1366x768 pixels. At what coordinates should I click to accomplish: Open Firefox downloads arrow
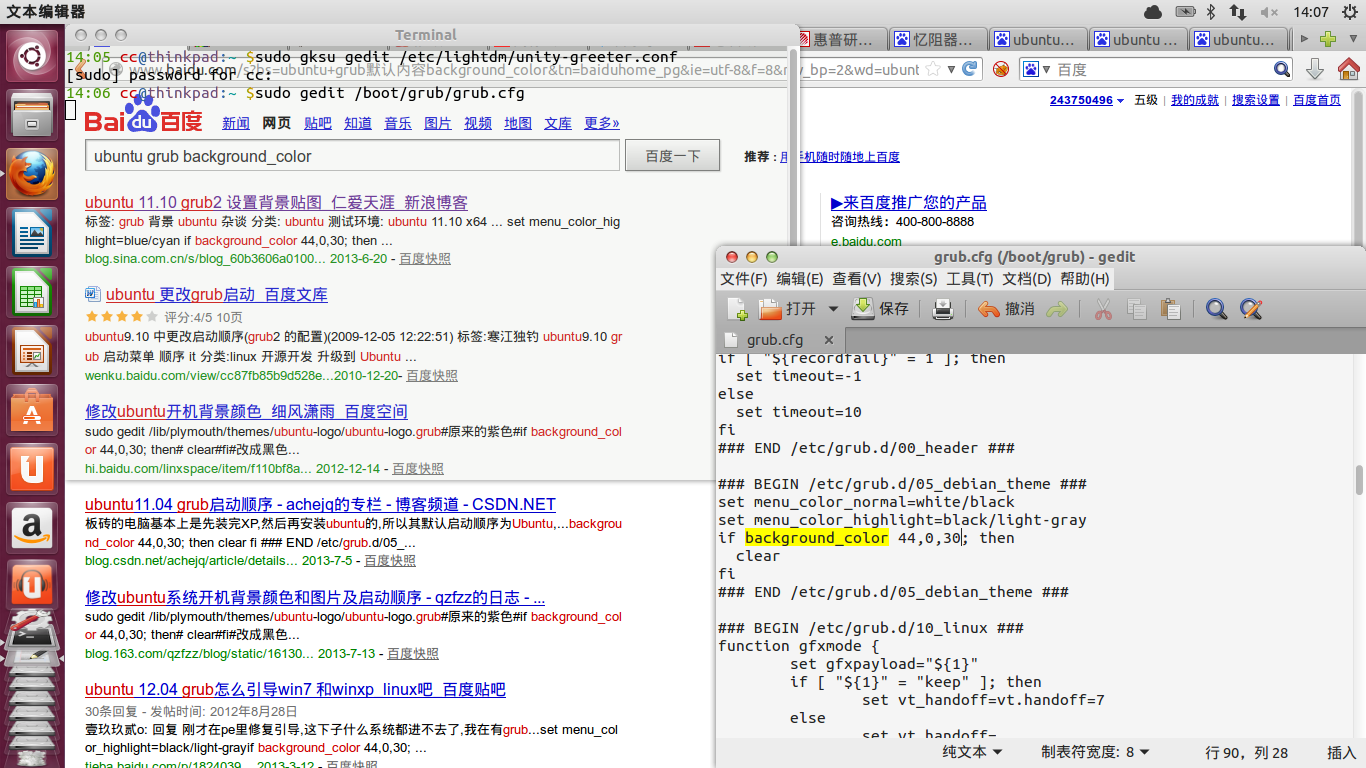(x=1315, y=69)
